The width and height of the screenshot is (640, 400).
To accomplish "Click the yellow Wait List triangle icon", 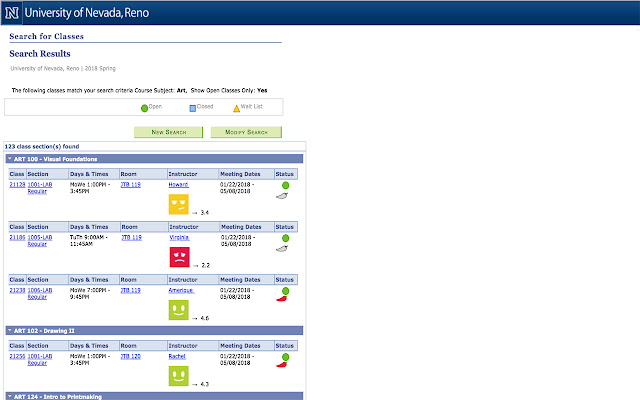I will click(x=236, y=108).
